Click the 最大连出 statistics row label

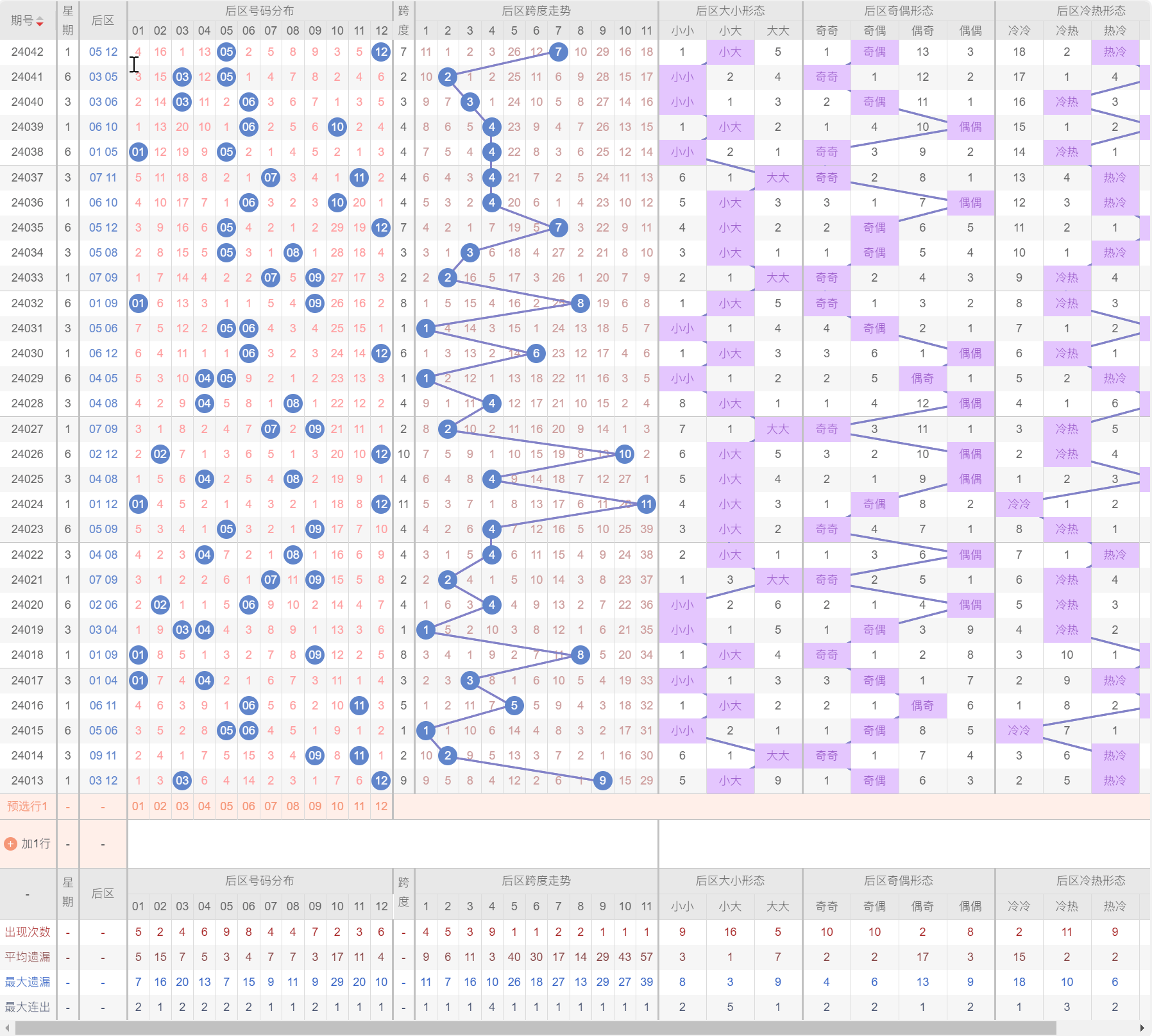pyautogui.click(x=28, y=1007)
